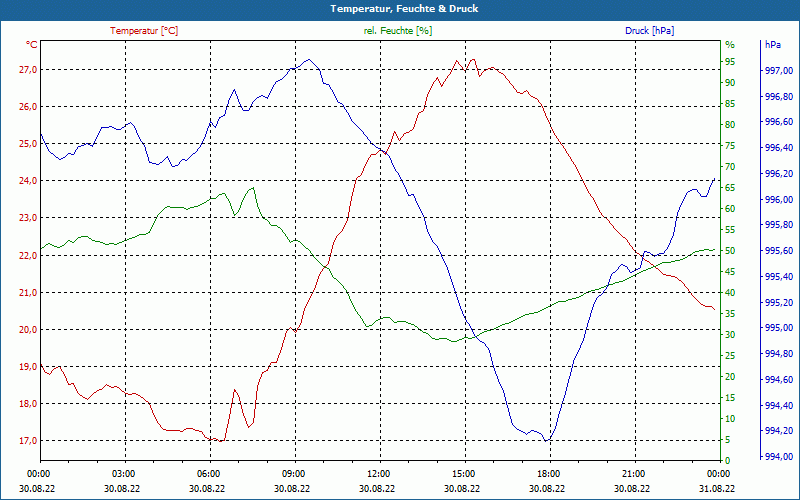Click the green "40" humidity axis value
The height and width of the screenshot is (500, 800).
pyautogui.click(x=730, y=292)
